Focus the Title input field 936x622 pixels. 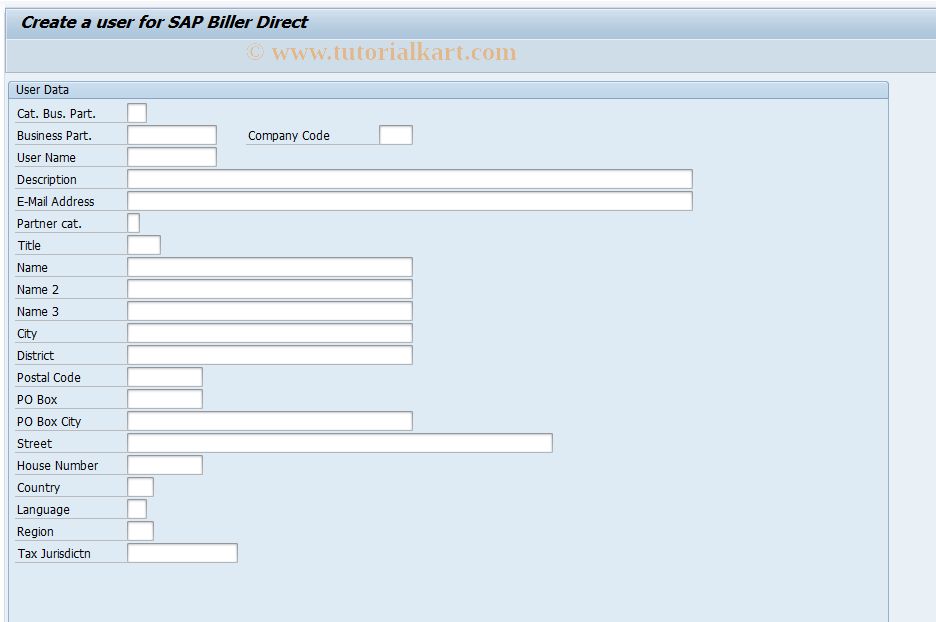click(x=144, y=245)
